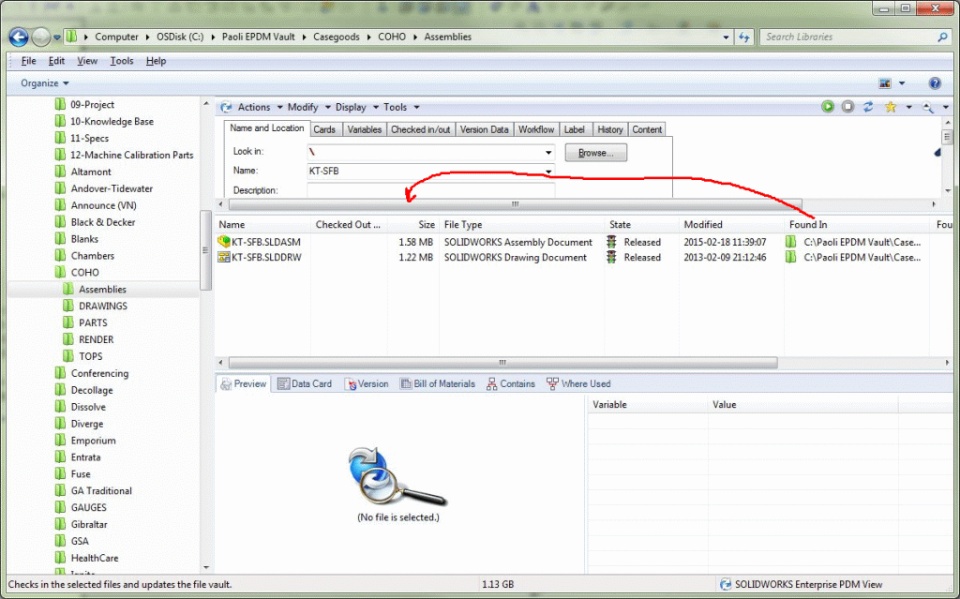Refresh the address bar location
Viewport: 960px width, 599px height.
tap(744, 37)
